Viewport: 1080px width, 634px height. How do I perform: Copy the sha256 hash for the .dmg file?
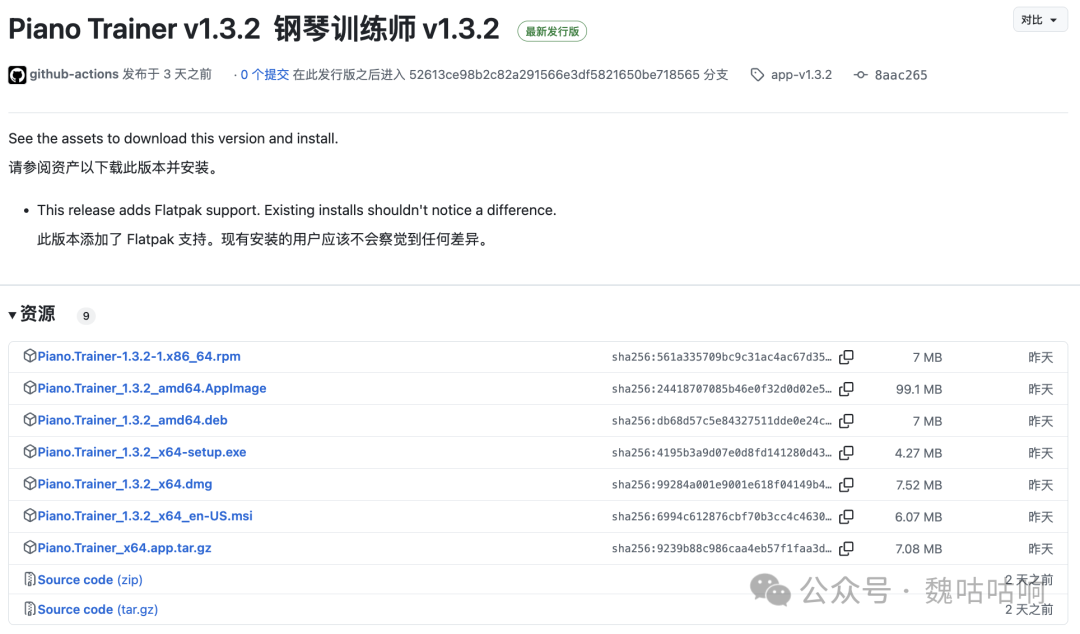coord(847,484)
